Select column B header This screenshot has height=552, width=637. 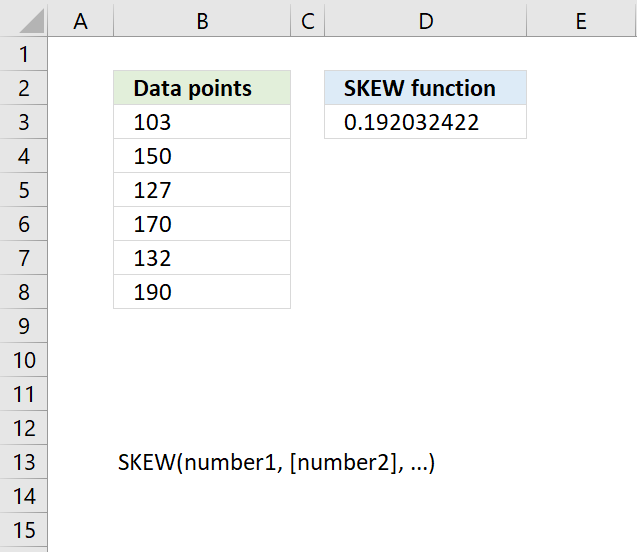coord(202,20)
